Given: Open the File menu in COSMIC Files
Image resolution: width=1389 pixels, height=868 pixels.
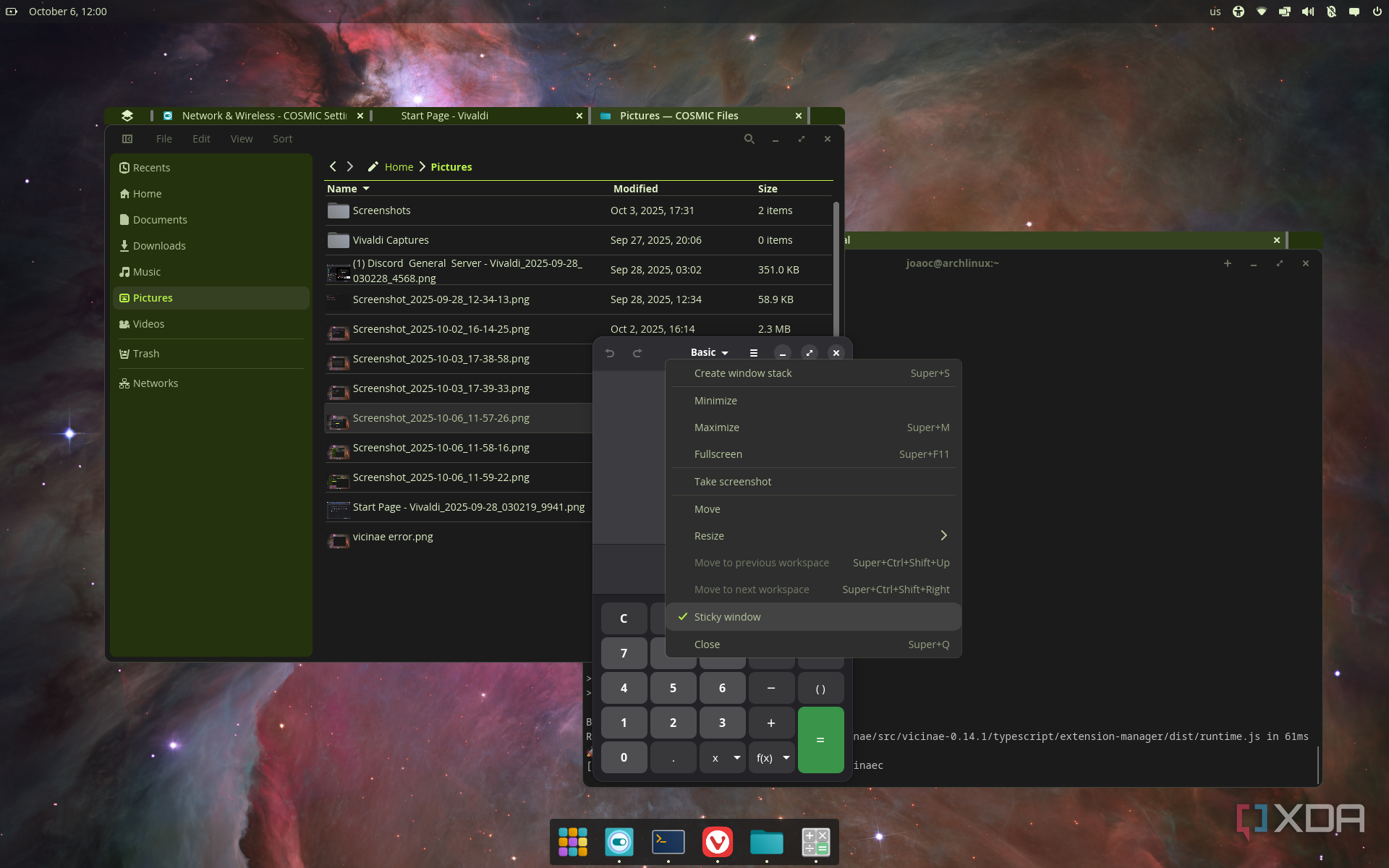Looking at the screenshot, I should point(164,139).
